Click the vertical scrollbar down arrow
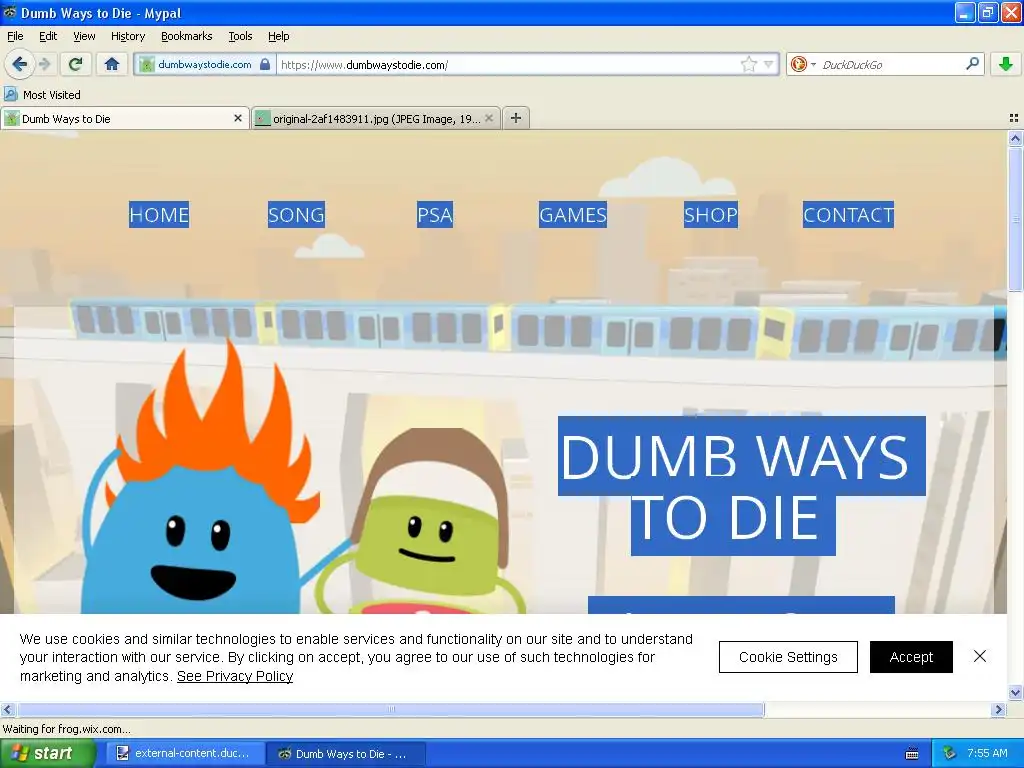The width and height of the screenshot is (1024, 768). pos(1015,693)
